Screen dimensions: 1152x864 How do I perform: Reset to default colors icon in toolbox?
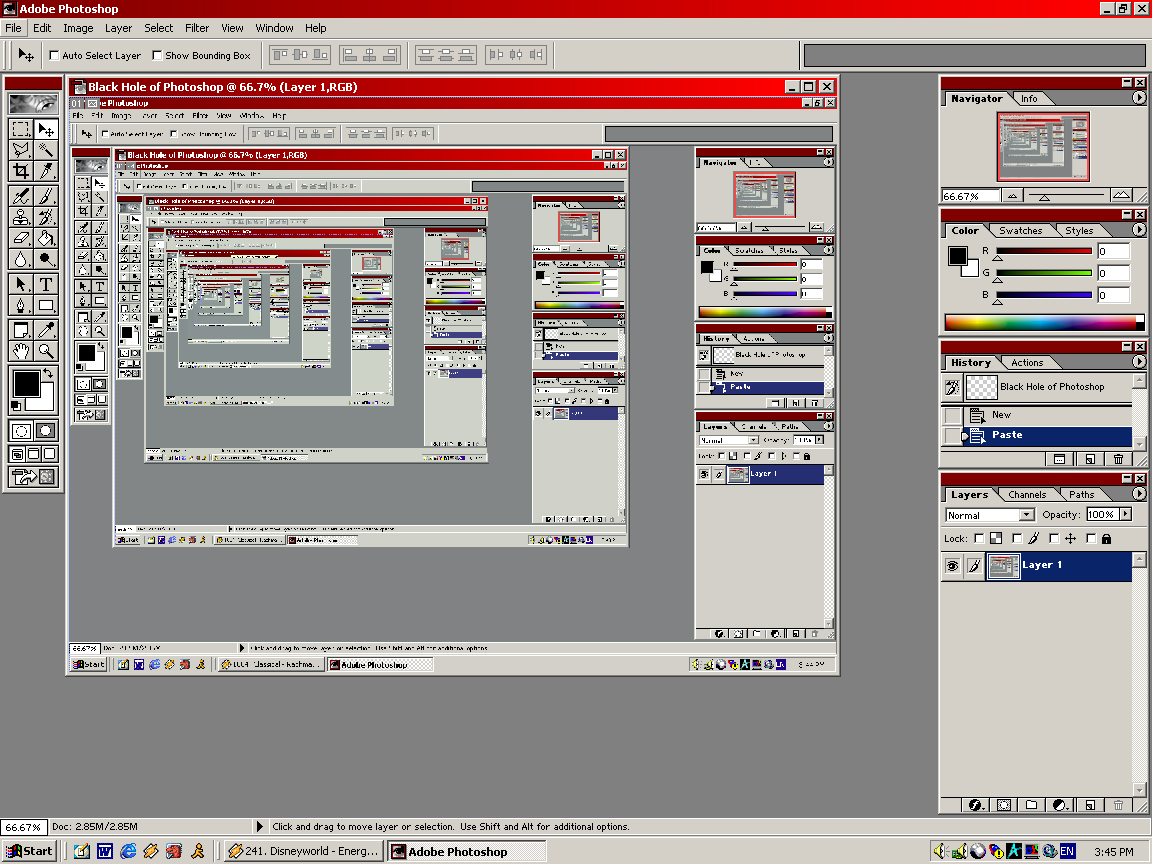[x=16, y=406]
